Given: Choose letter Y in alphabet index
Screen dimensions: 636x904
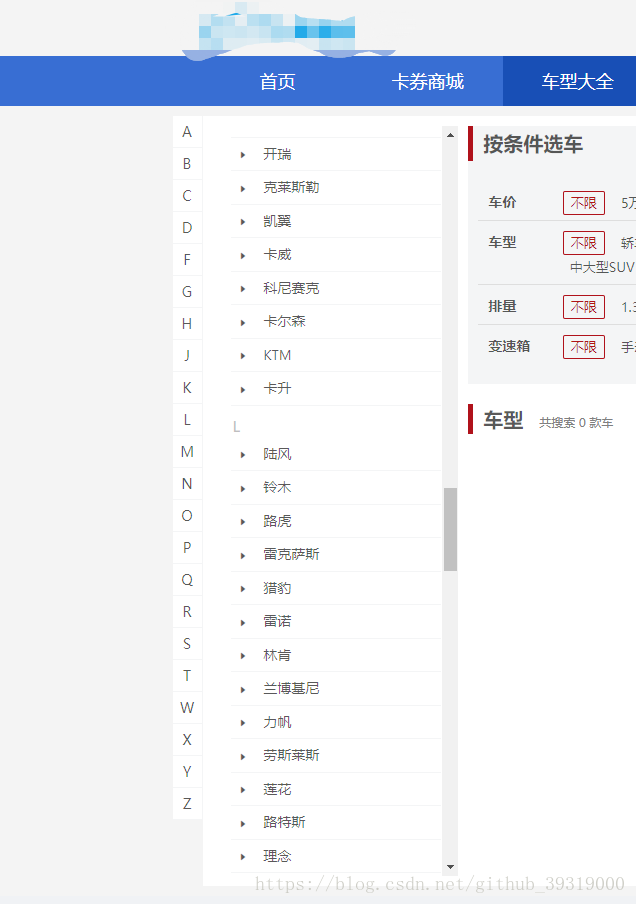Looking at the screenshot, I should (x=187, y=771).
